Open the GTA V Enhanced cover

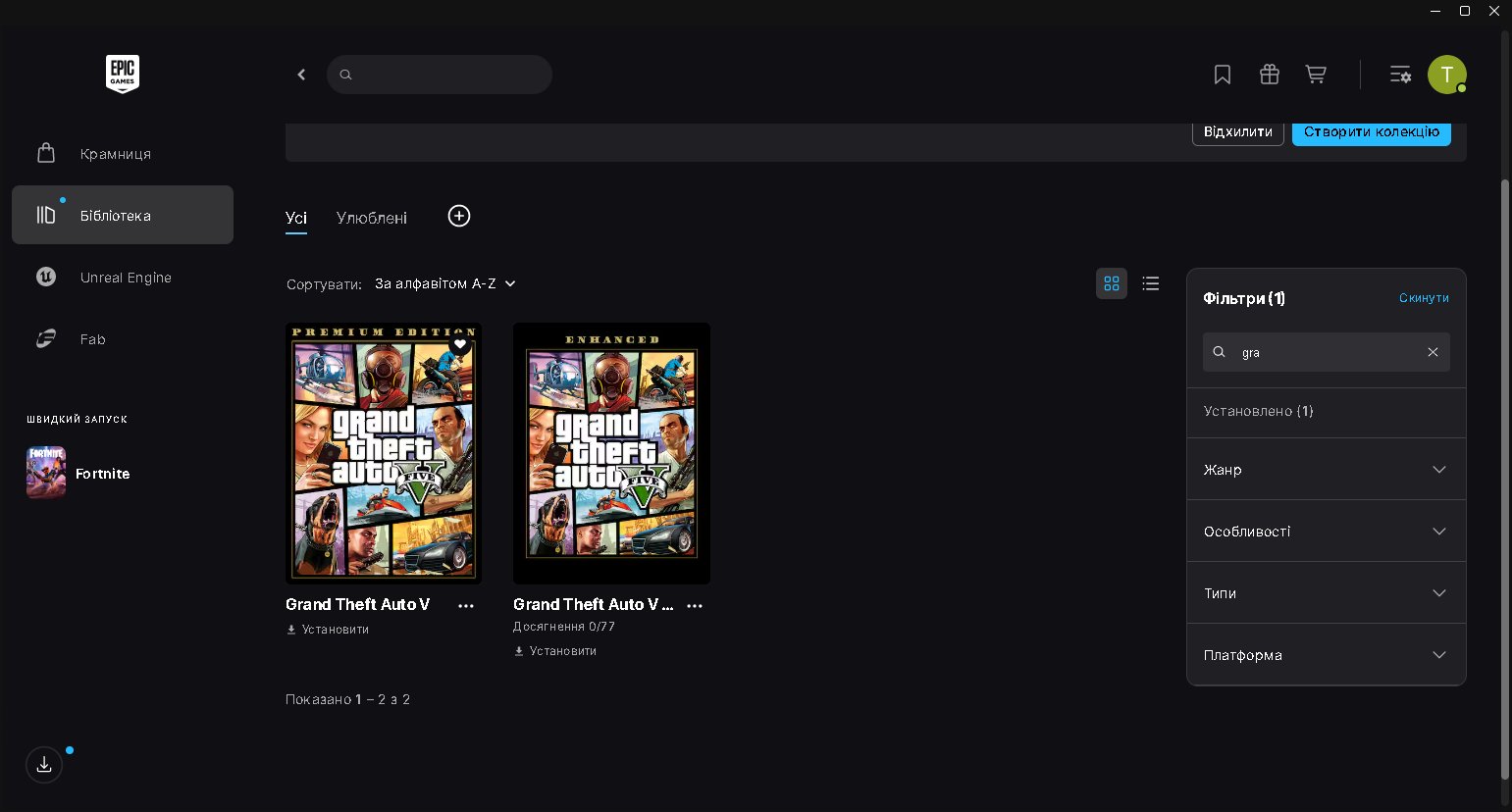(611, 453)
